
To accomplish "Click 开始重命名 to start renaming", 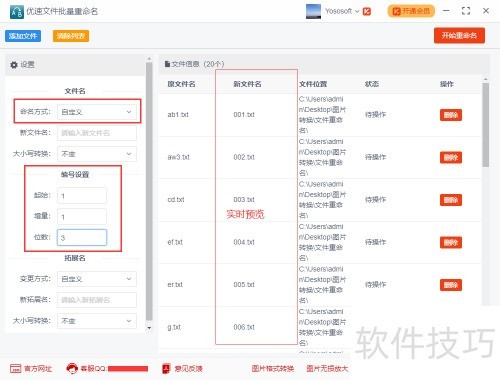I will point(459,35).
